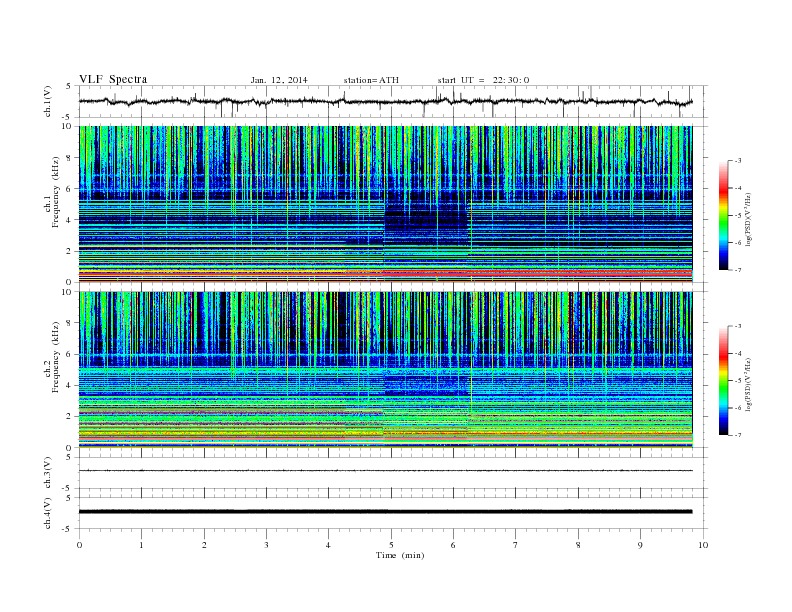
Task: Click the date "Jan. 12, 2014"
Action: (x=279, y=80)
